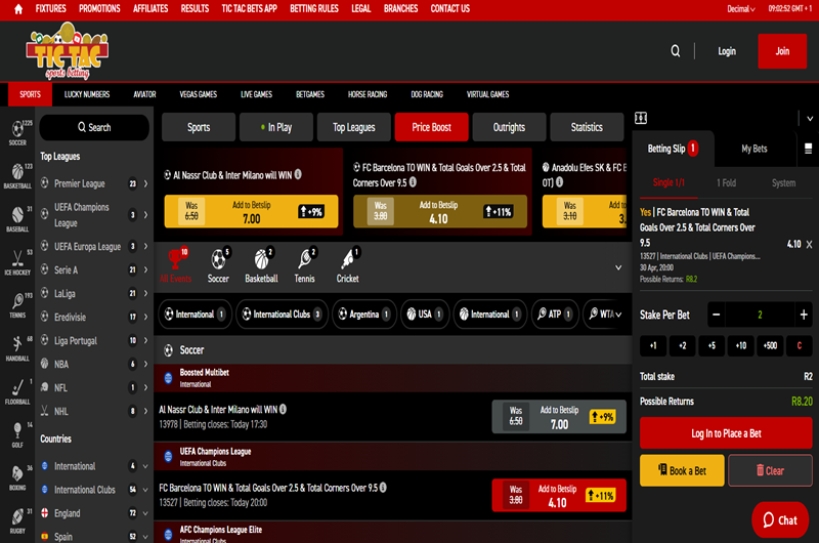Switch to the Outrights tab
This screenshot has height=543, width=819.
[x=509, y=127]
